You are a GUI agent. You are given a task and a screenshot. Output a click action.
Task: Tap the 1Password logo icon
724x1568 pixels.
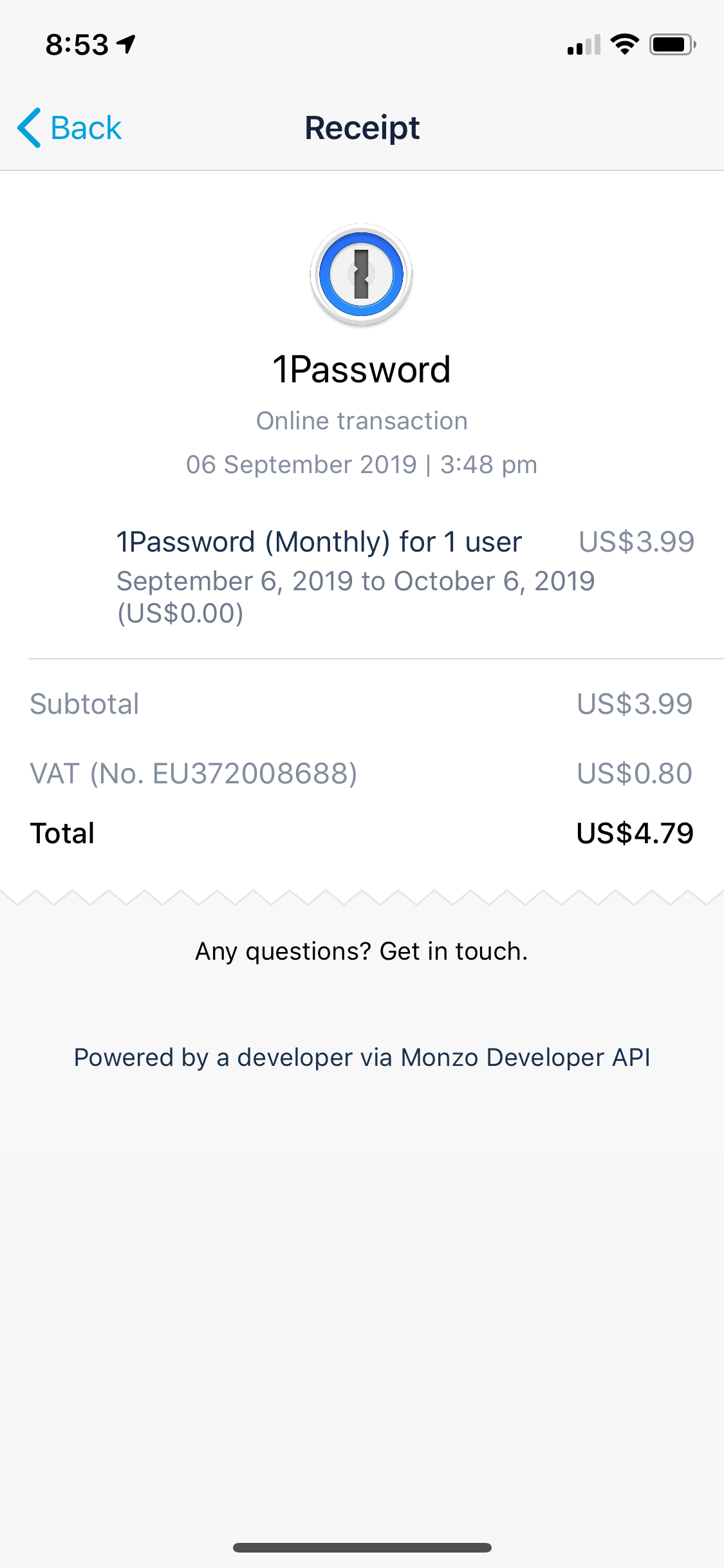tap(361, 274)
